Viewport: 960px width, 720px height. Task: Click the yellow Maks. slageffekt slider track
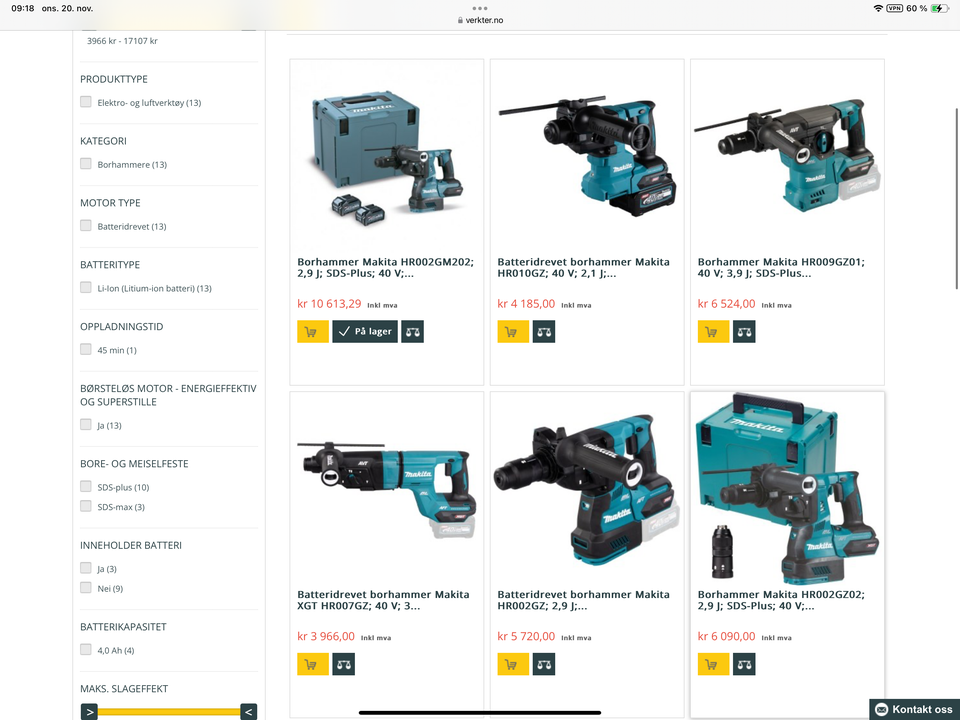pos(169,712)
